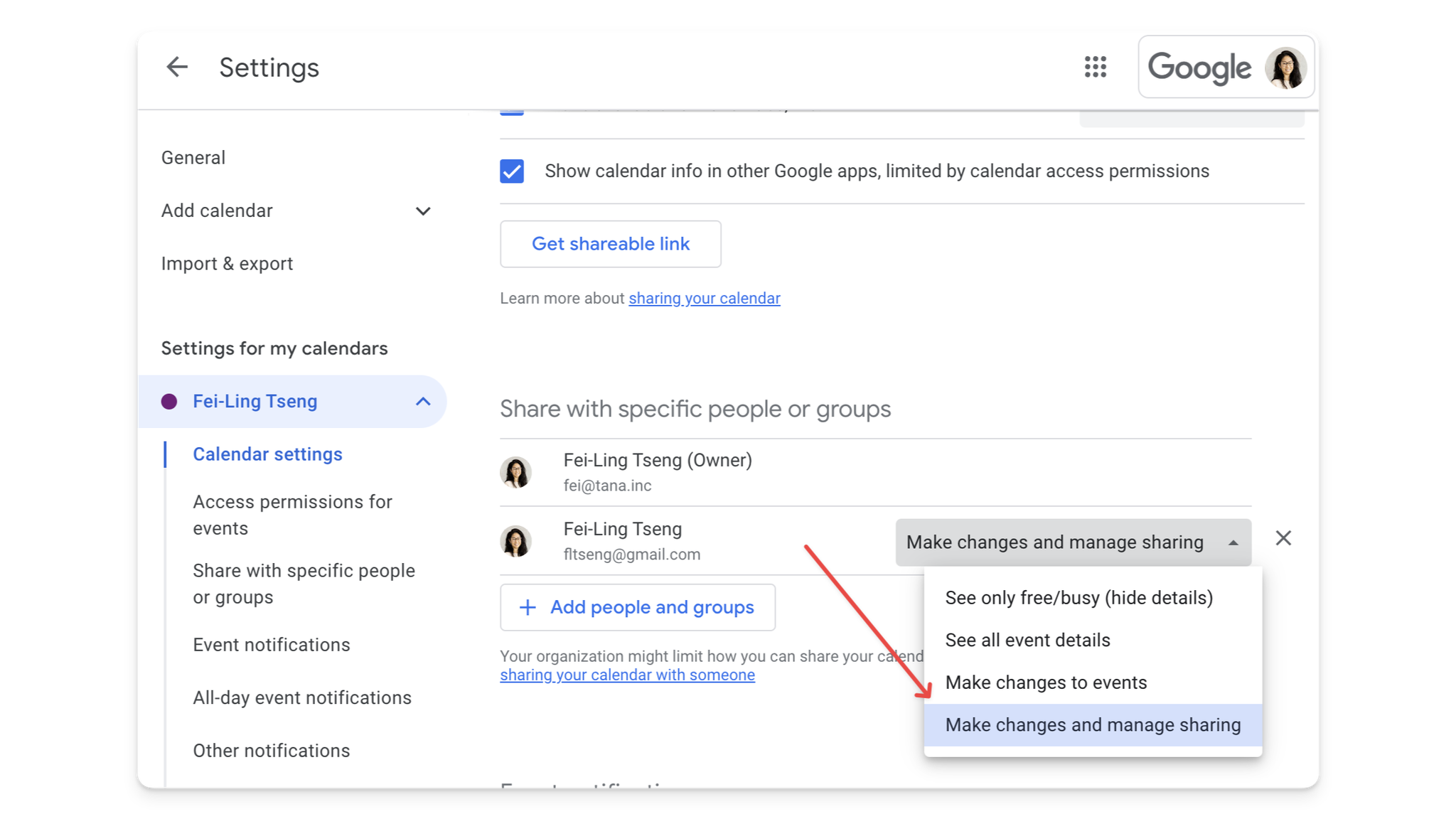This screenshot has width=1456, height=819.
Task: Open the Google apps grid
Action: coord(1095,67)
